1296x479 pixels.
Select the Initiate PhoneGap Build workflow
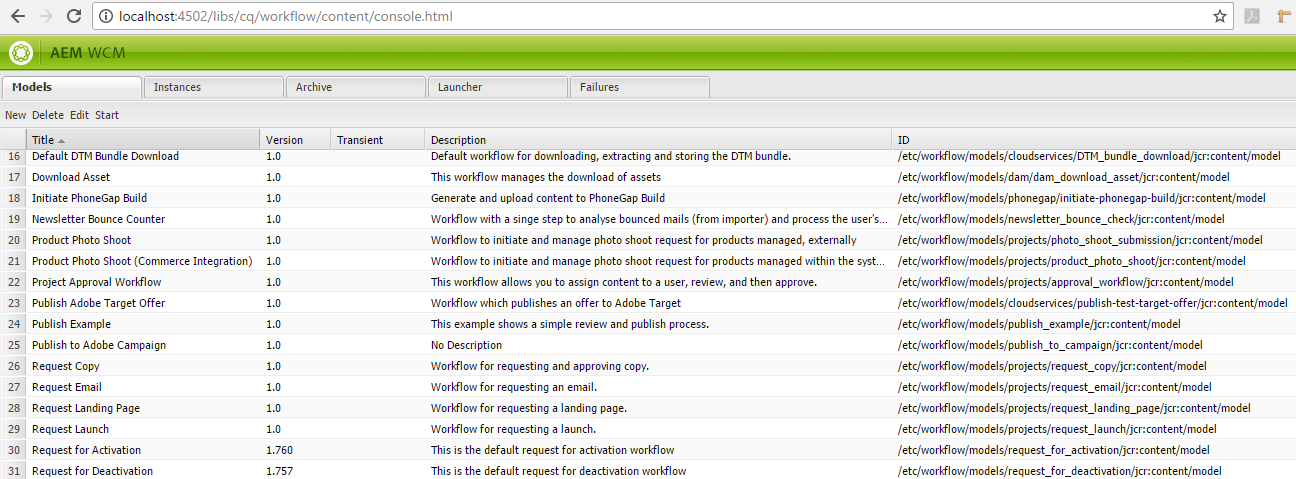(648, 198)
